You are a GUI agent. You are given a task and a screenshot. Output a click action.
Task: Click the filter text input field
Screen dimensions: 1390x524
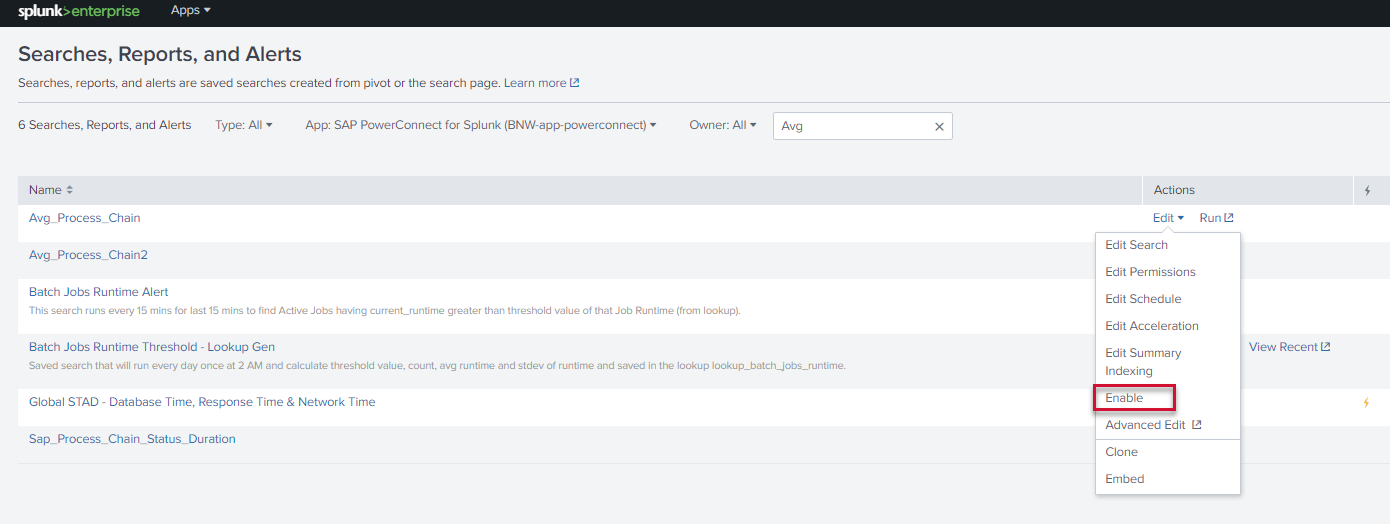point(852,126)
